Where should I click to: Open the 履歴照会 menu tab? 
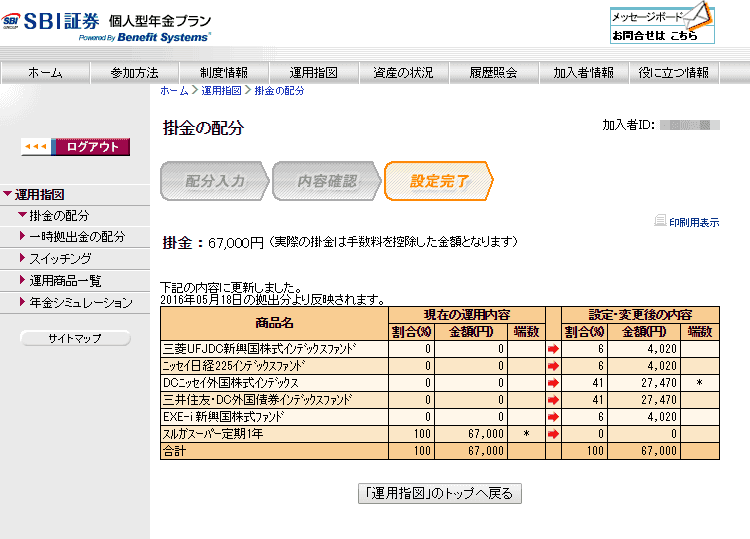tap(493, 73)
